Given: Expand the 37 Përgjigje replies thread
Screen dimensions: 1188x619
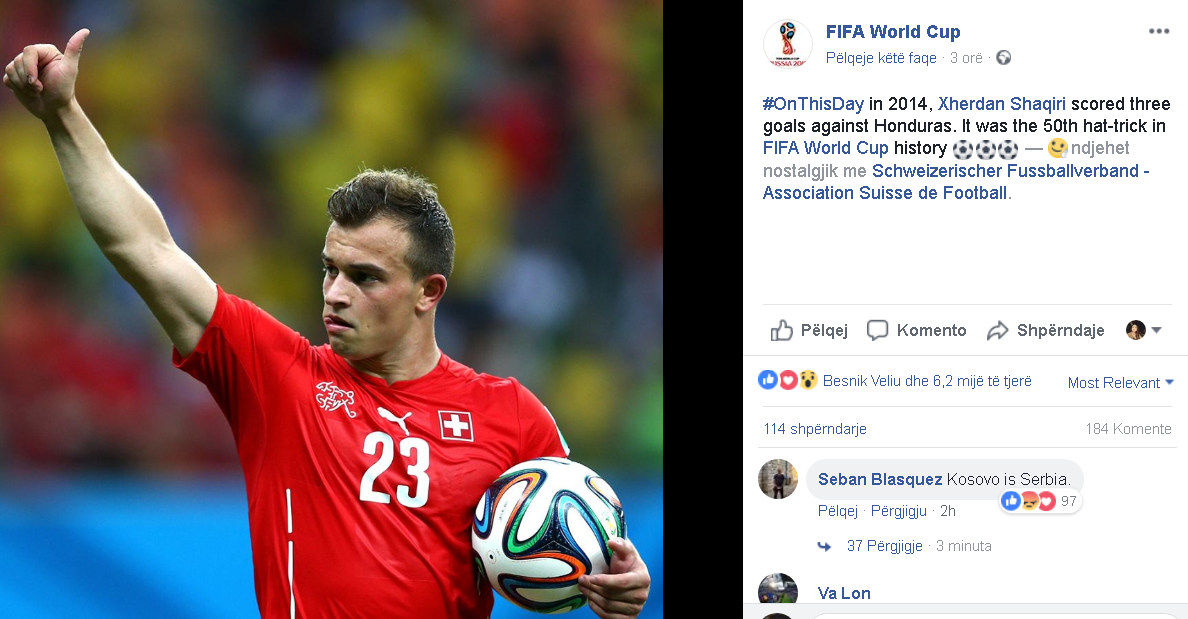Looking at the screenshot, I should tap(884, 546).
